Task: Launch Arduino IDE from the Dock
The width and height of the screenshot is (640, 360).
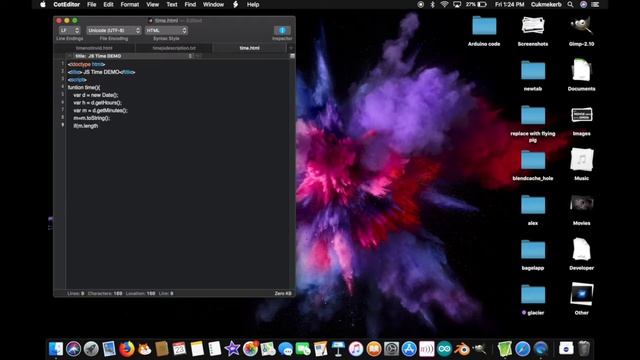Action: [x=444, y=349]
